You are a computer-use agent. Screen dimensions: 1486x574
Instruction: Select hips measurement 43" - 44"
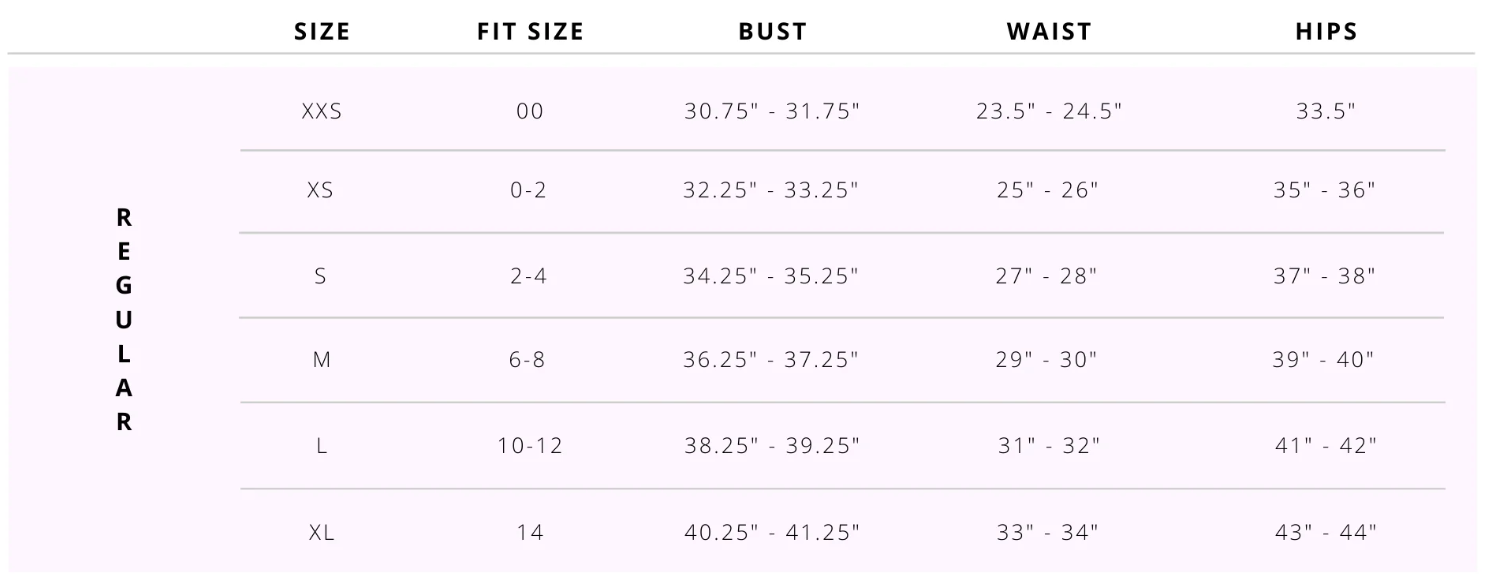pyautogui.click(x=1326, y=533)
